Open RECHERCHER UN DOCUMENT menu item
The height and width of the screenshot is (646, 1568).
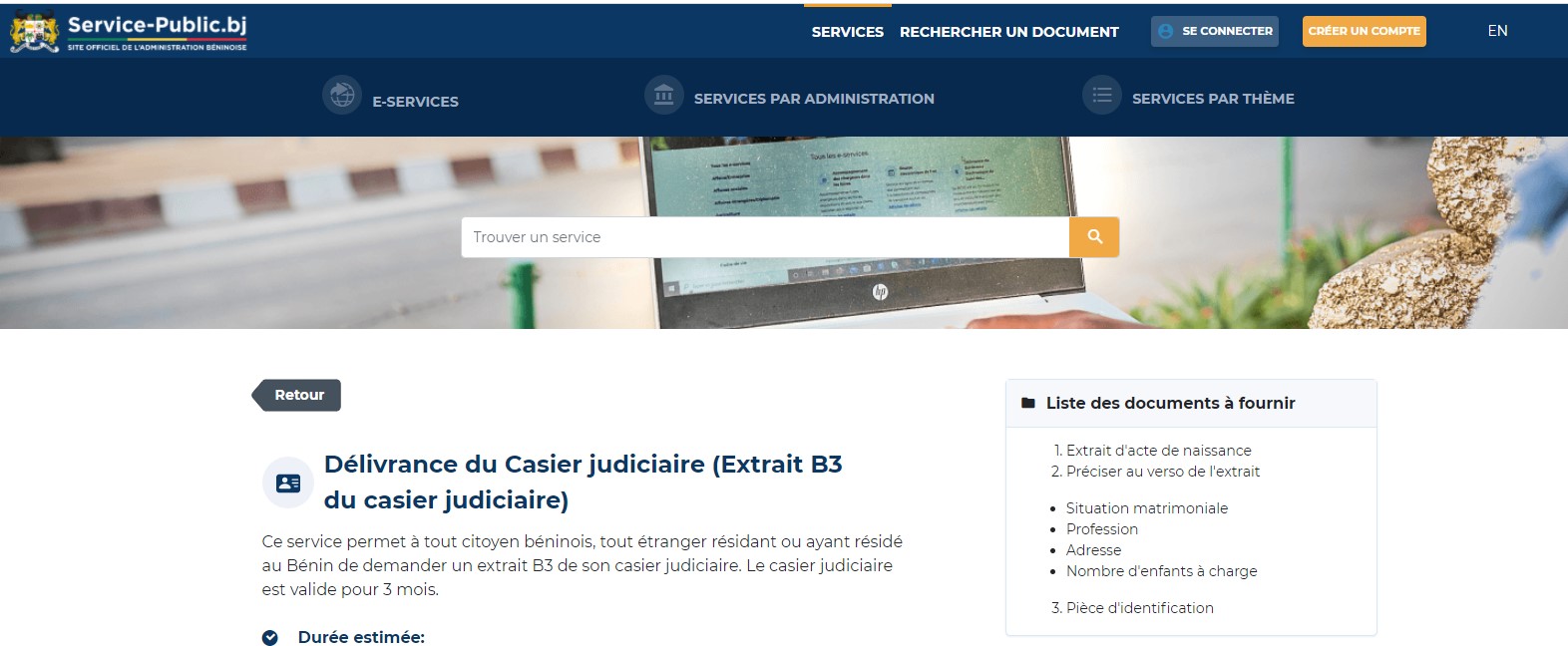tap(1009, 32)
